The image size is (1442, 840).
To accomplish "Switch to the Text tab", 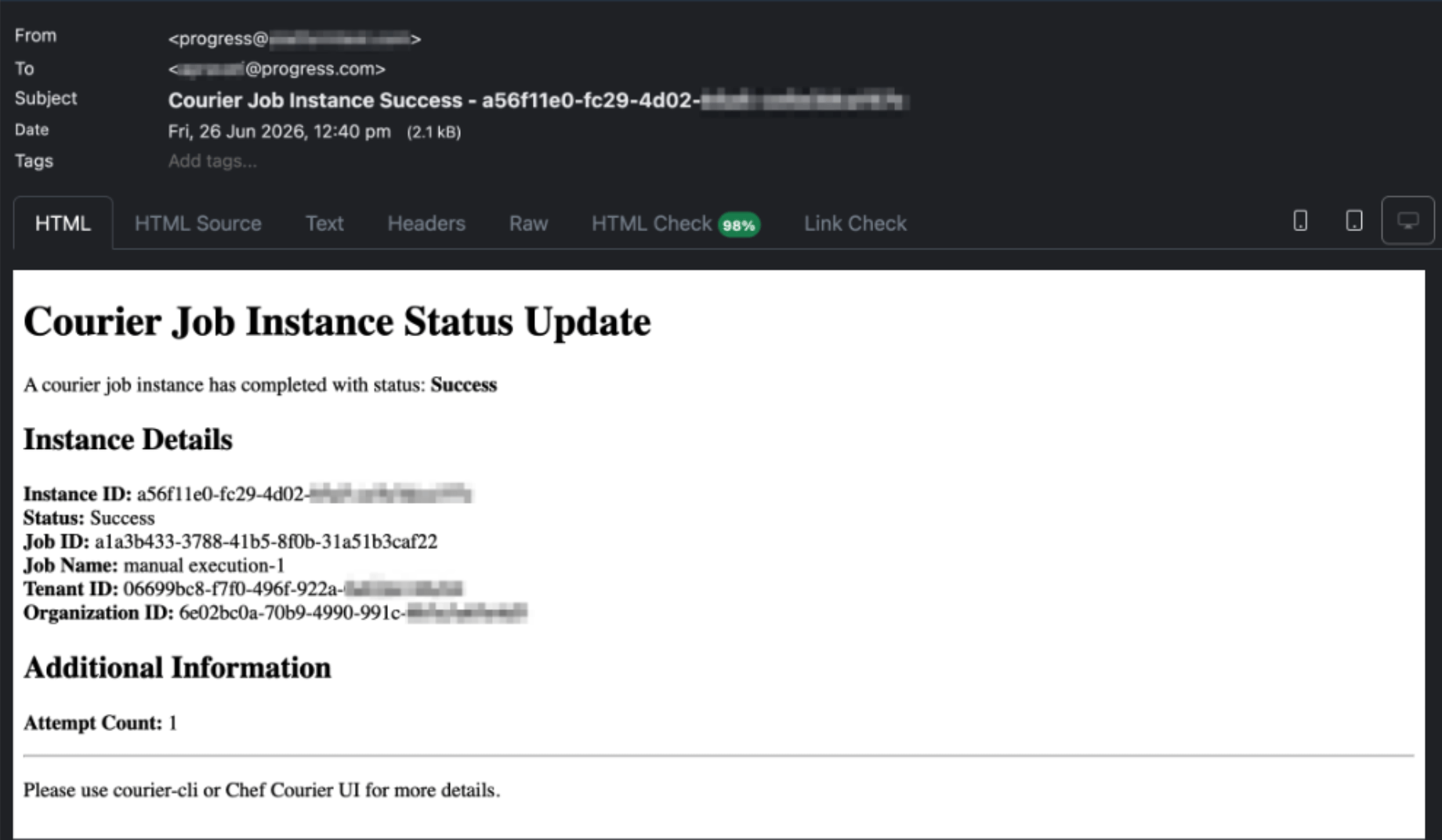I will [324, 223].
